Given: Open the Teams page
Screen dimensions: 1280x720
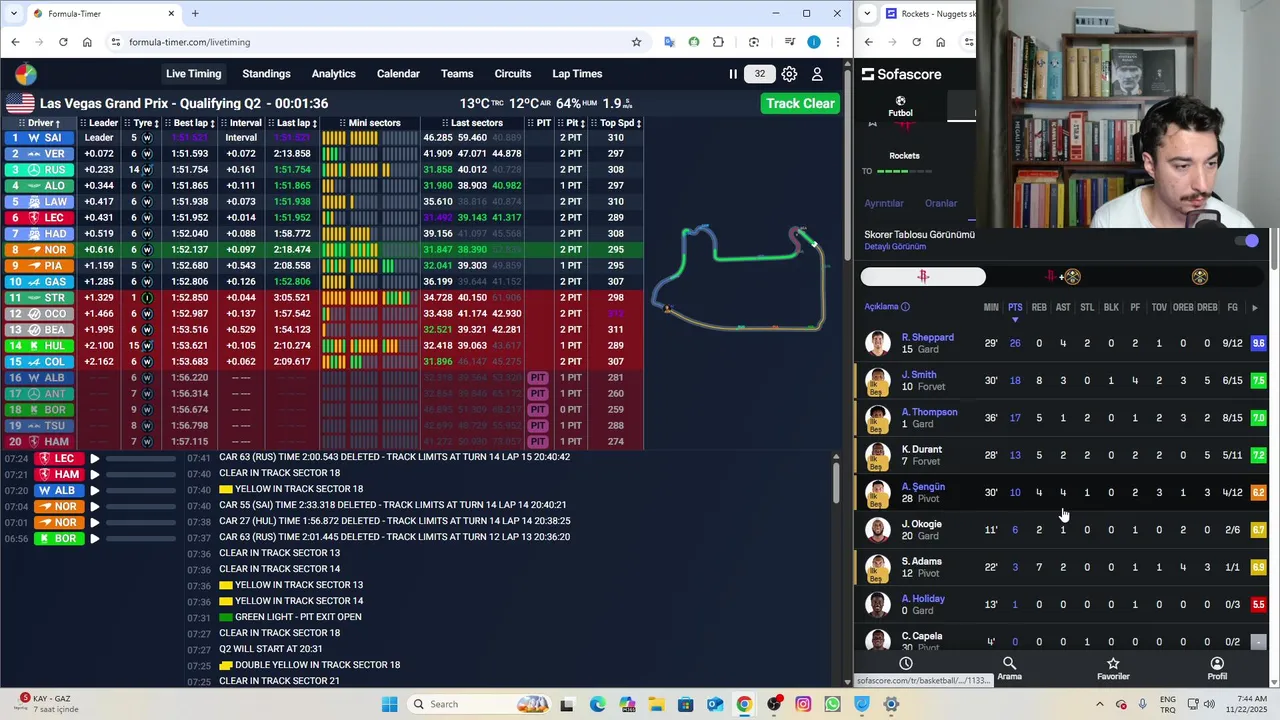Looking at the screenshot, I should point(457,74).
